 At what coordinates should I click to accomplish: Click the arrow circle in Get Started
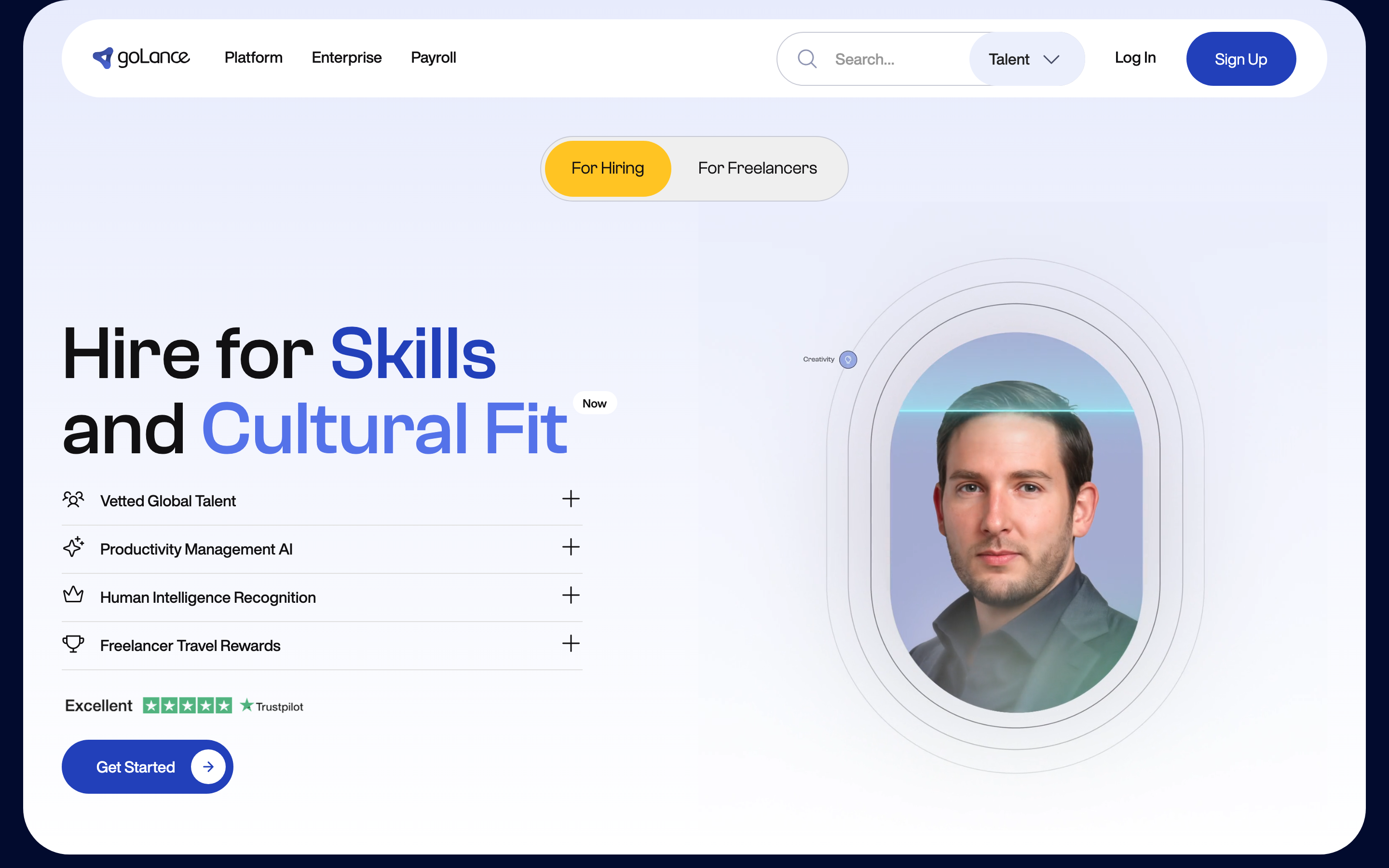point(208,766)
